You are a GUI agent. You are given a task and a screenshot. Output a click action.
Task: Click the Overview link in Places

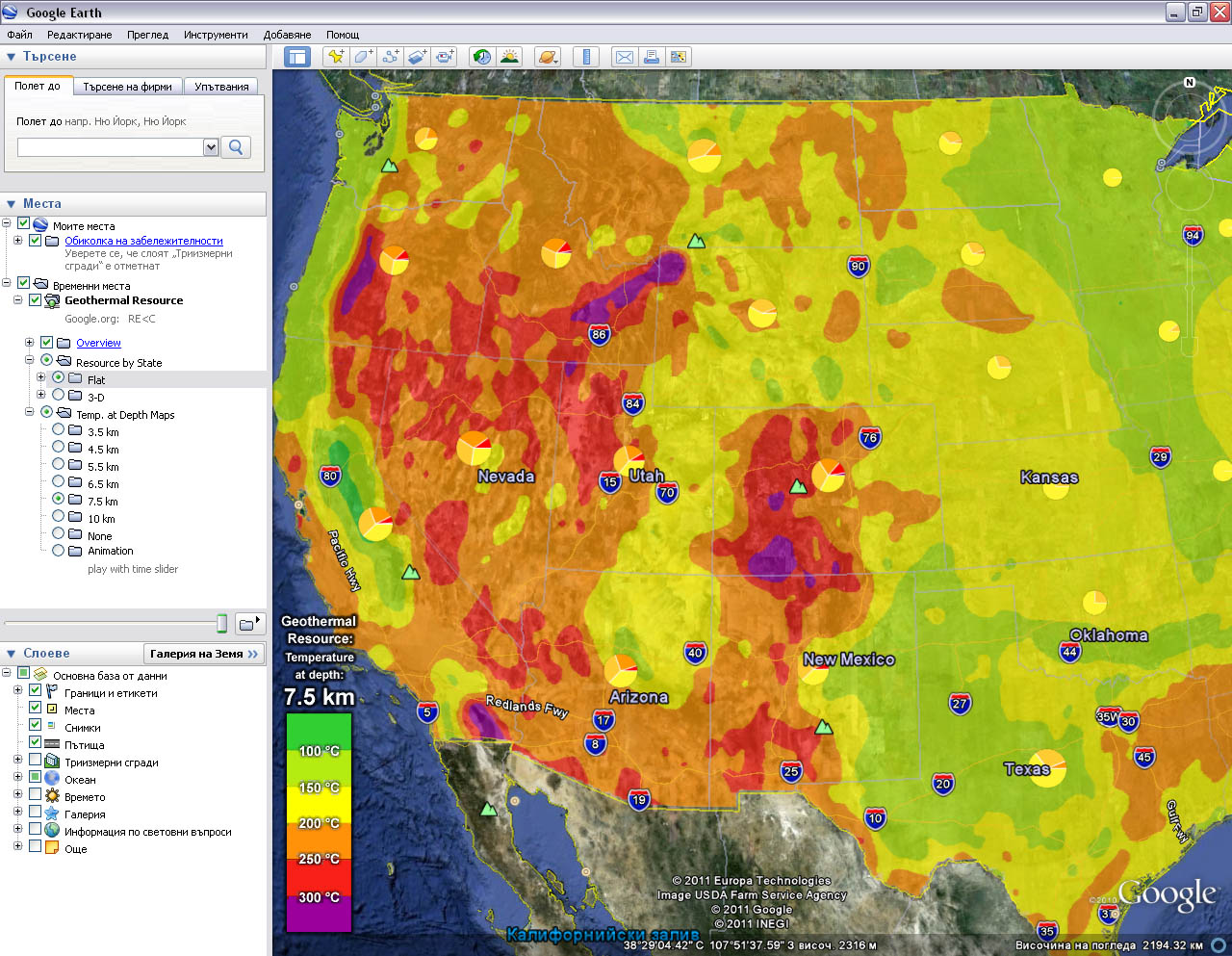[x=98, y=343]
